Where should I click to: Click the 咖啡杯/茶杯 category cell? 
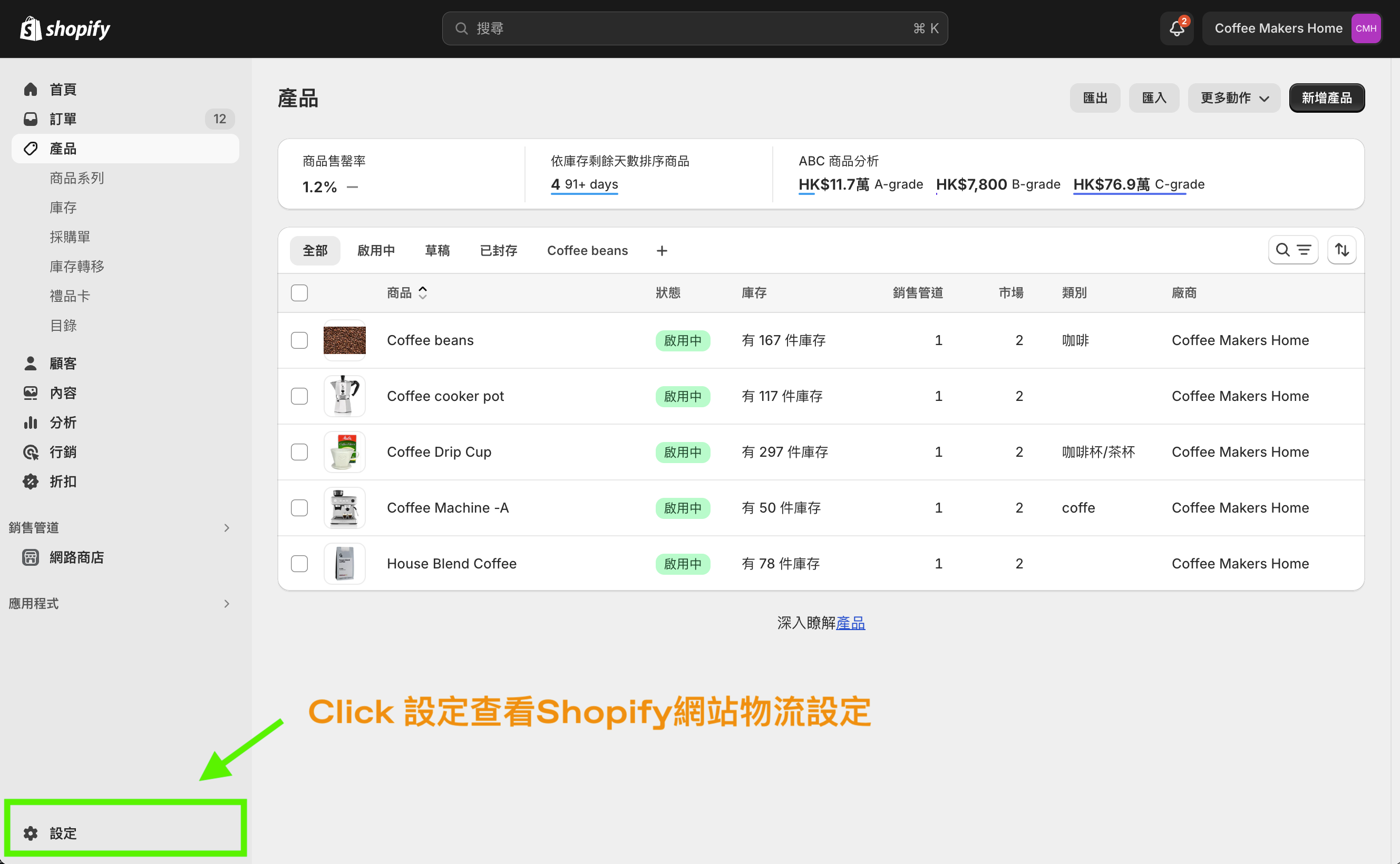[x=1098, y=452]
